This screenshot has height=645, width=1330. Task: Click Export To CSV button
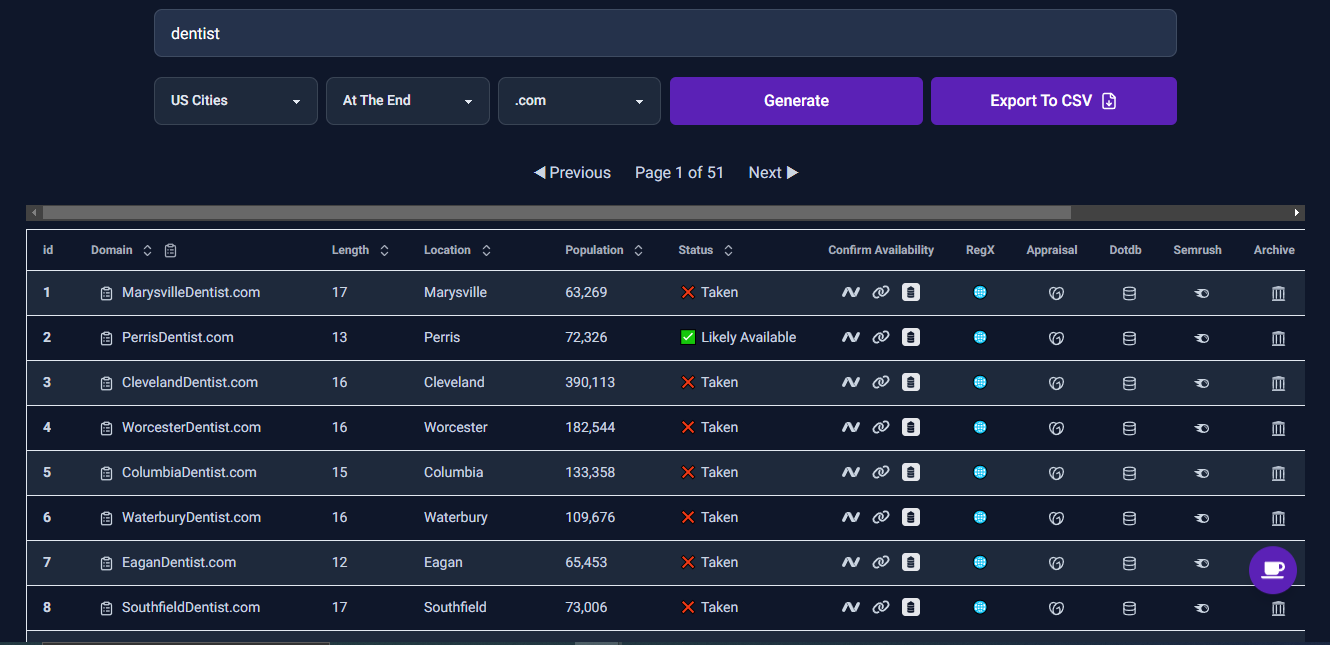pos(1054,101)
